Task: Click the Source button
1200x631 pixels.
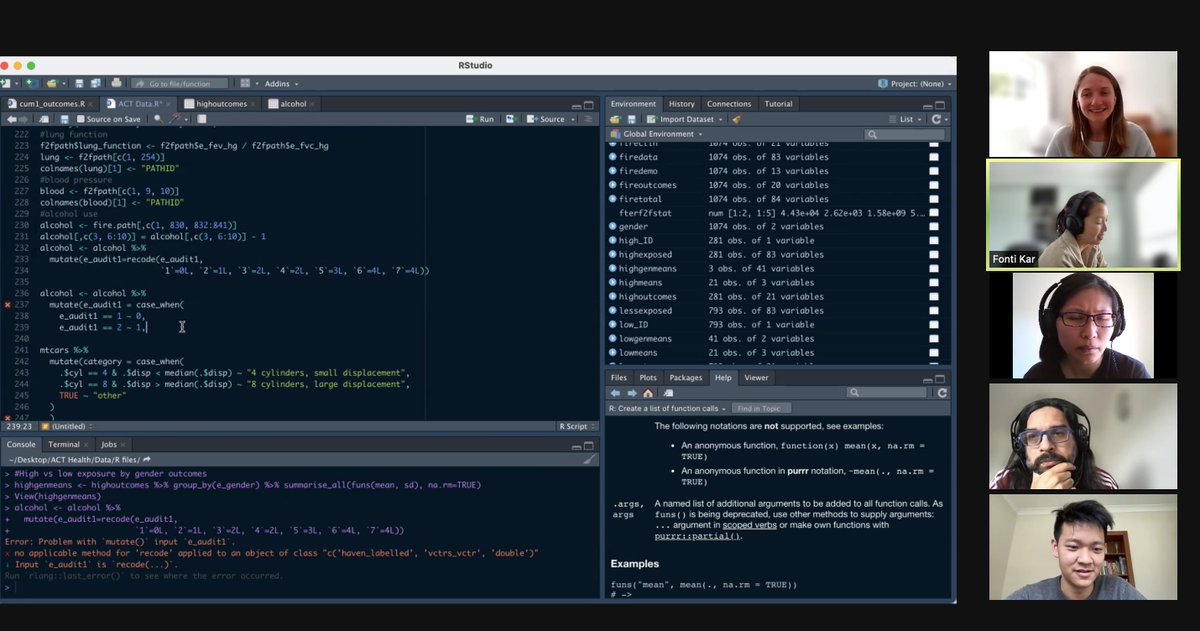Action: pyautogui.click(x=545, y=119)
